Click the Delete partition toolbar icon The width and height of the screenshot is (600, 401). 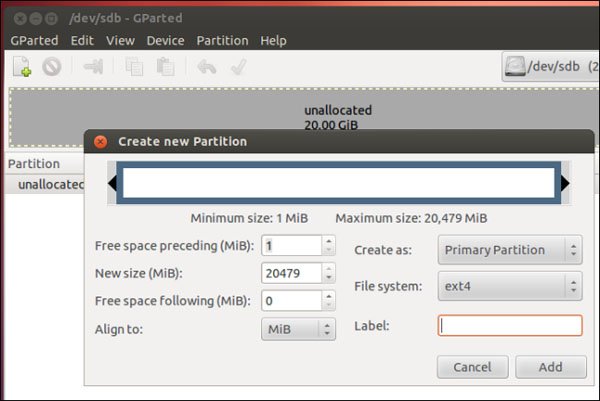[52, 67]
